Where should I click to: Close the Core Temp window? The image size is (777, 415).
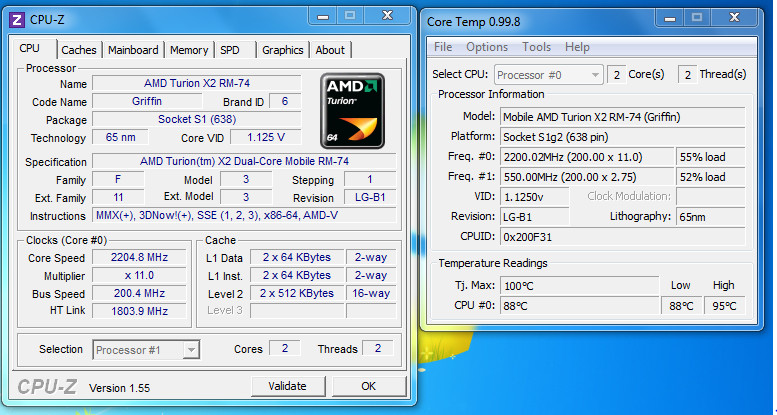734,18
